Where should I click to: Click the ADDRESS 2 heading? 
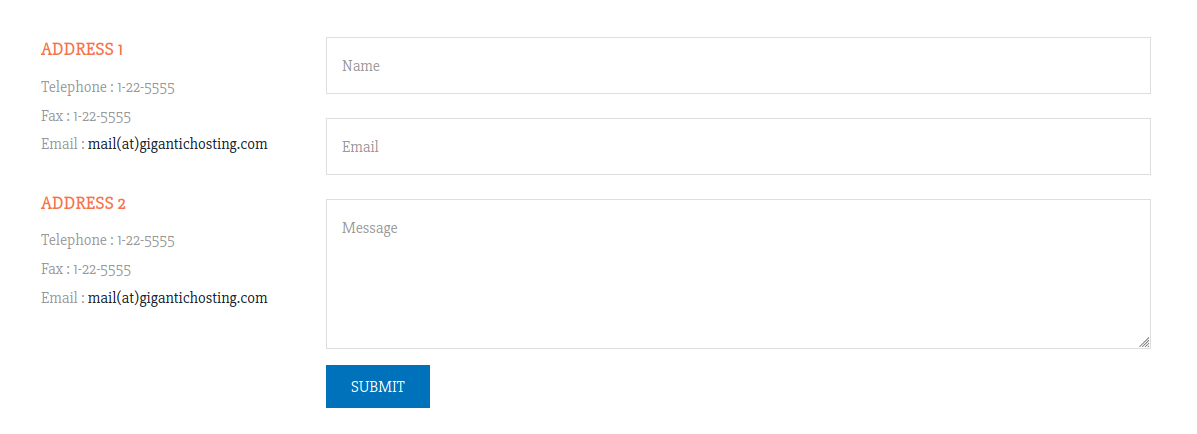[83, 203]
